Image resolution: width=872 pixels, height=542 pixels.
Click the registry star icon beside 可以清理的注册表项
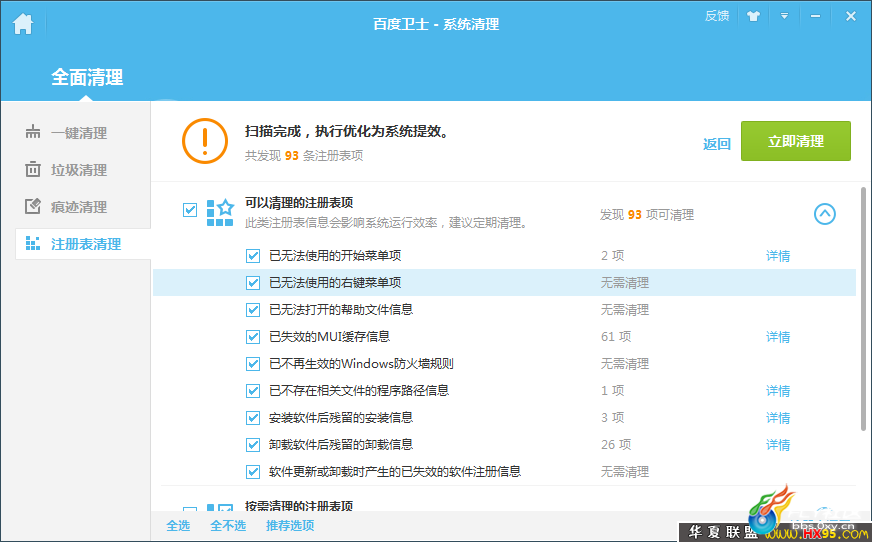[220, 212]
